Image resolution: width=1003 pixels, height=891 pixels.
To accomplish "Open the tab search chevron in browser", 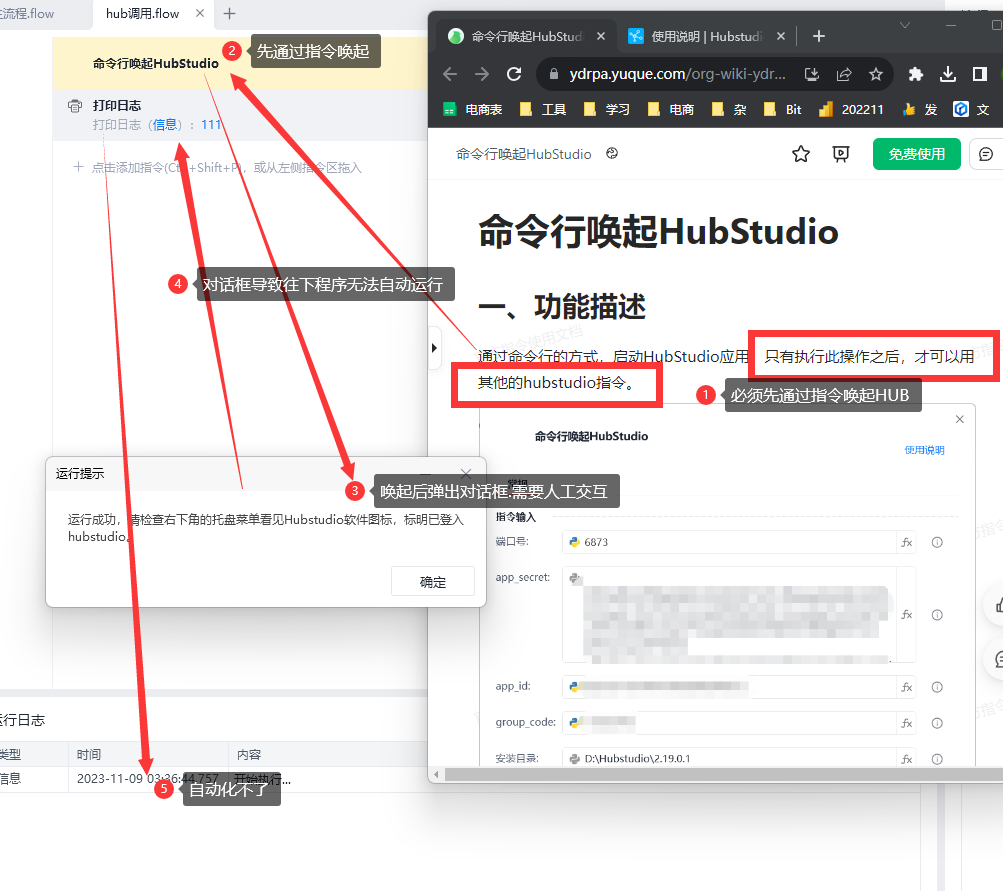I will coord(904,26).
